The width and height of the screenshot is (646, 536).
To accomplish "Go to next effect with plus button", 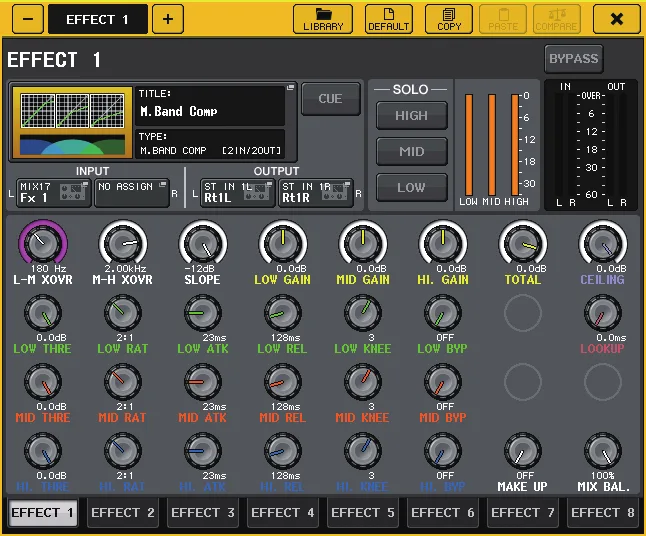I will 168,19.
